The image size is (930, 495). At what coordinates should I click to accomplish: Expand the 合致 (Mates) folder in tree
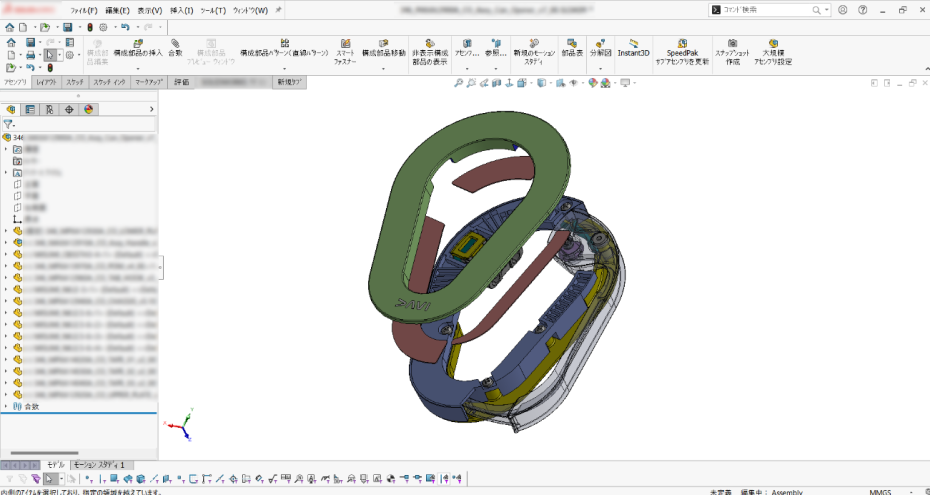[5, 407]
